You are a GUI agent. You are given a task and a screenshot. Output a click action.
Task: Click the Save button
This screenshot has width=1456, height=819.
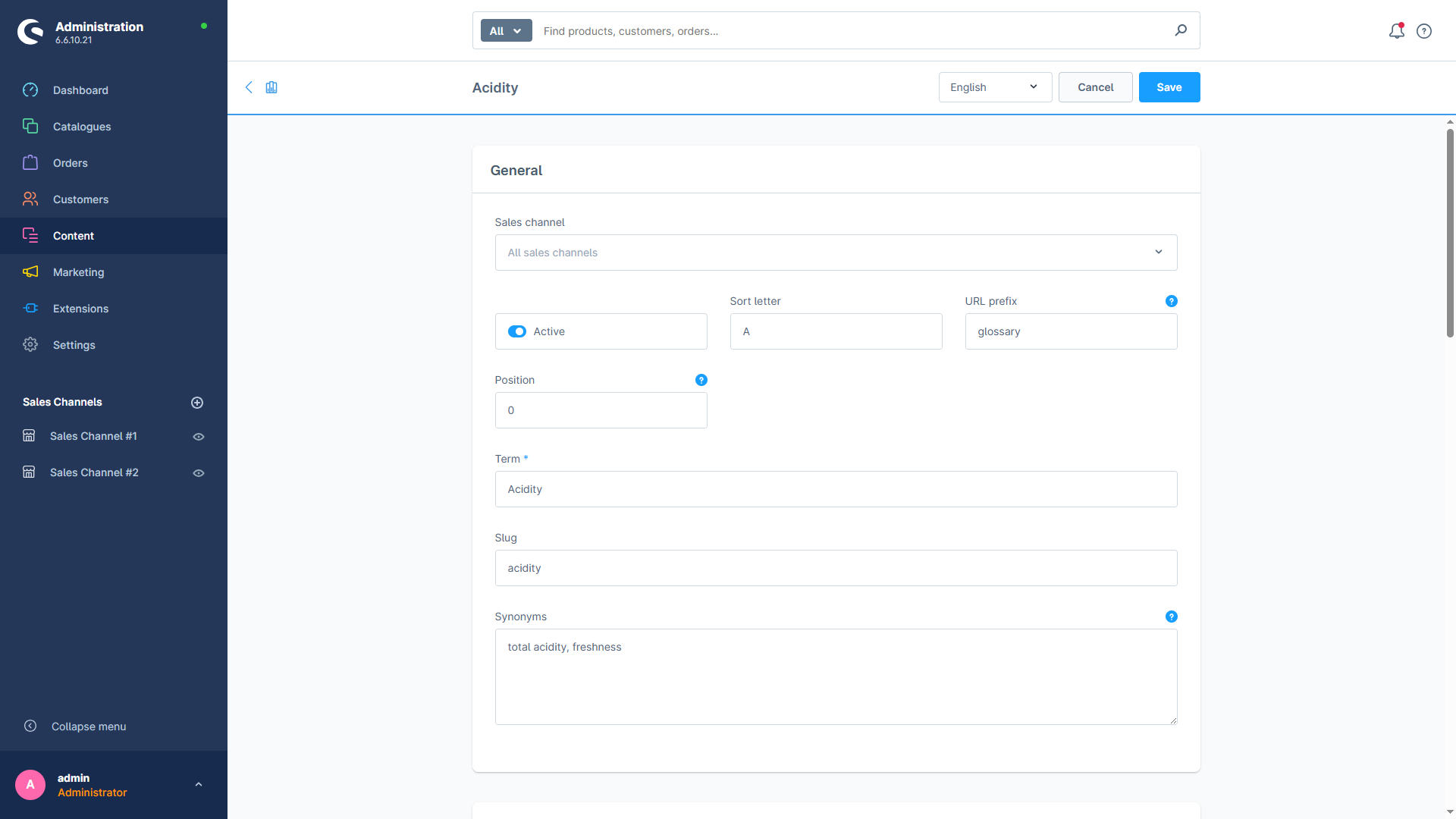[x=1169, y=87]
